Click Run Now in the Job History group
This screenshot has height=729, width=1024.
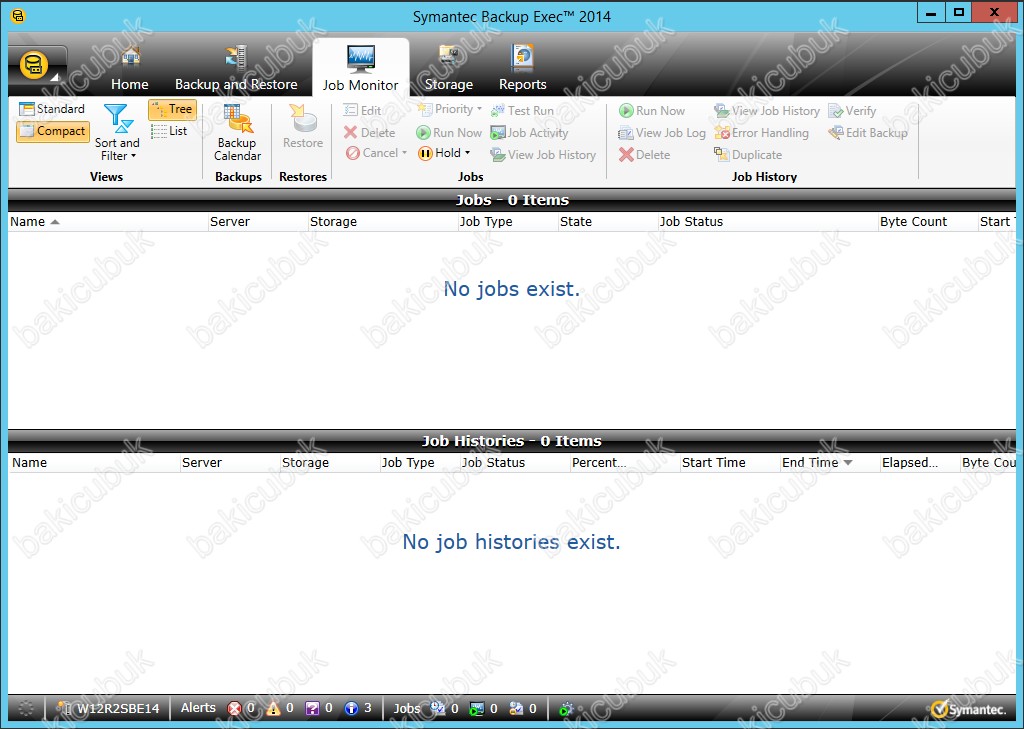652,110
